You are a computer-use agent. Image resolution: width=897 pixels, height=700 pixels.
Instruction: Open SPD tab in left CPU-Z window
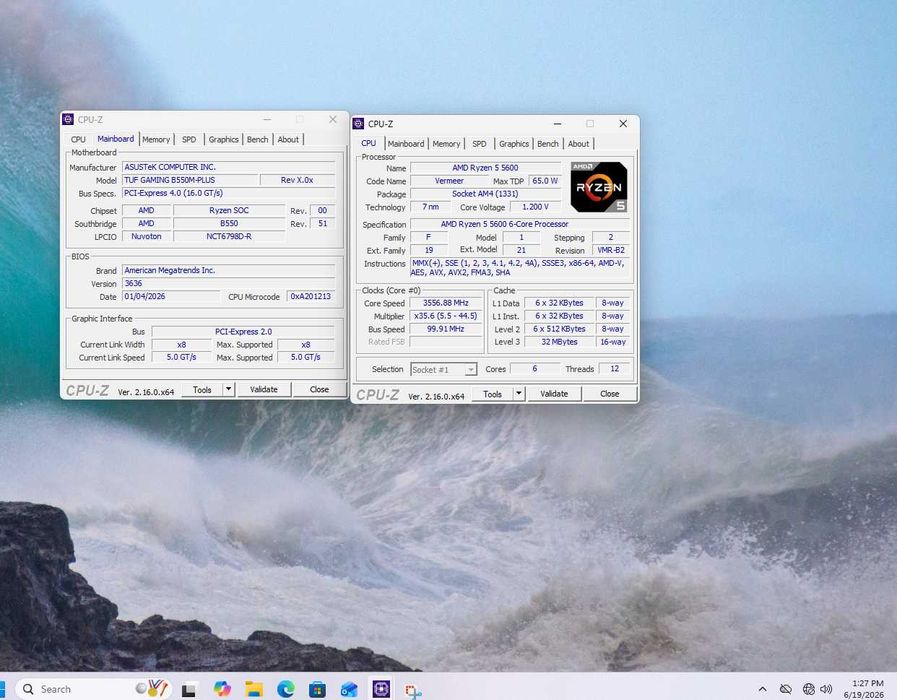(x=189, y=139)
